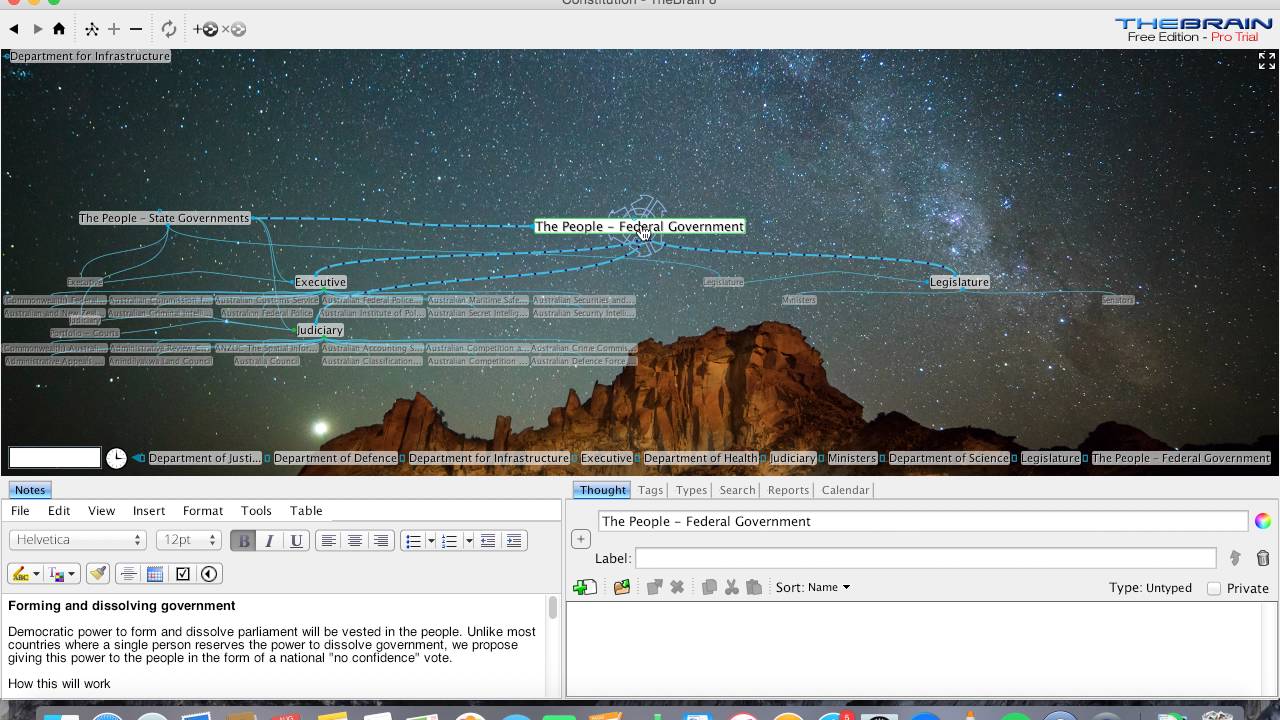
Task: Jump to Department of Defence in history
Action: click(335, 458)
